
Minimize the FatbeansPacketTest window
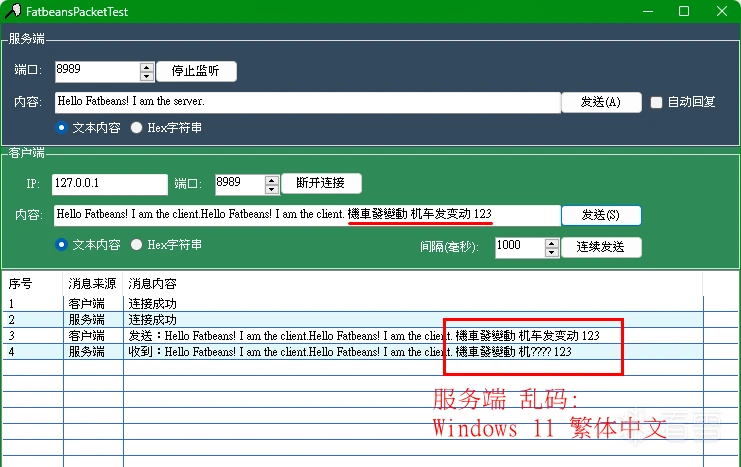(x=648, y=11)
